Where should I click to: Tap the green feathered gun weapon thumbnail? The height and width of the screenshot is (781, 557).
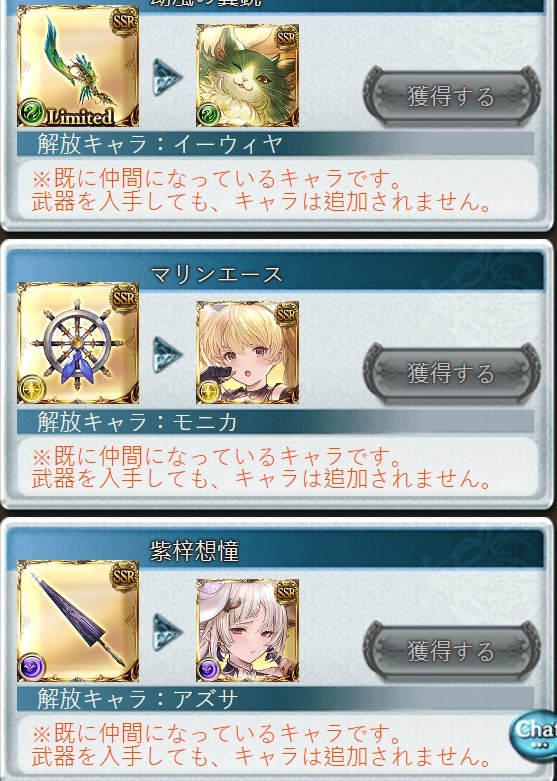tap(78, 66)
